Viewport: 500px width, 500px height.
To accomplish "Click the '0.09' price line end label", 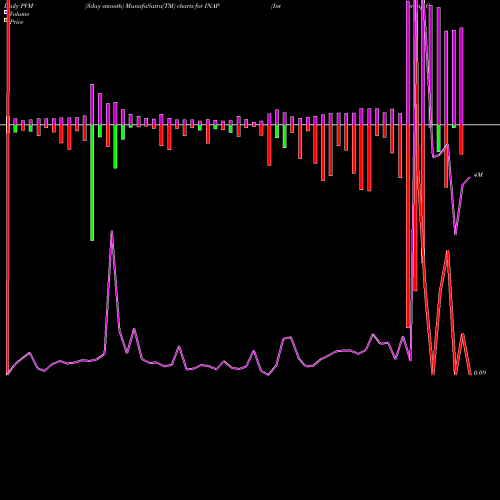I will (x=480, y=373).
